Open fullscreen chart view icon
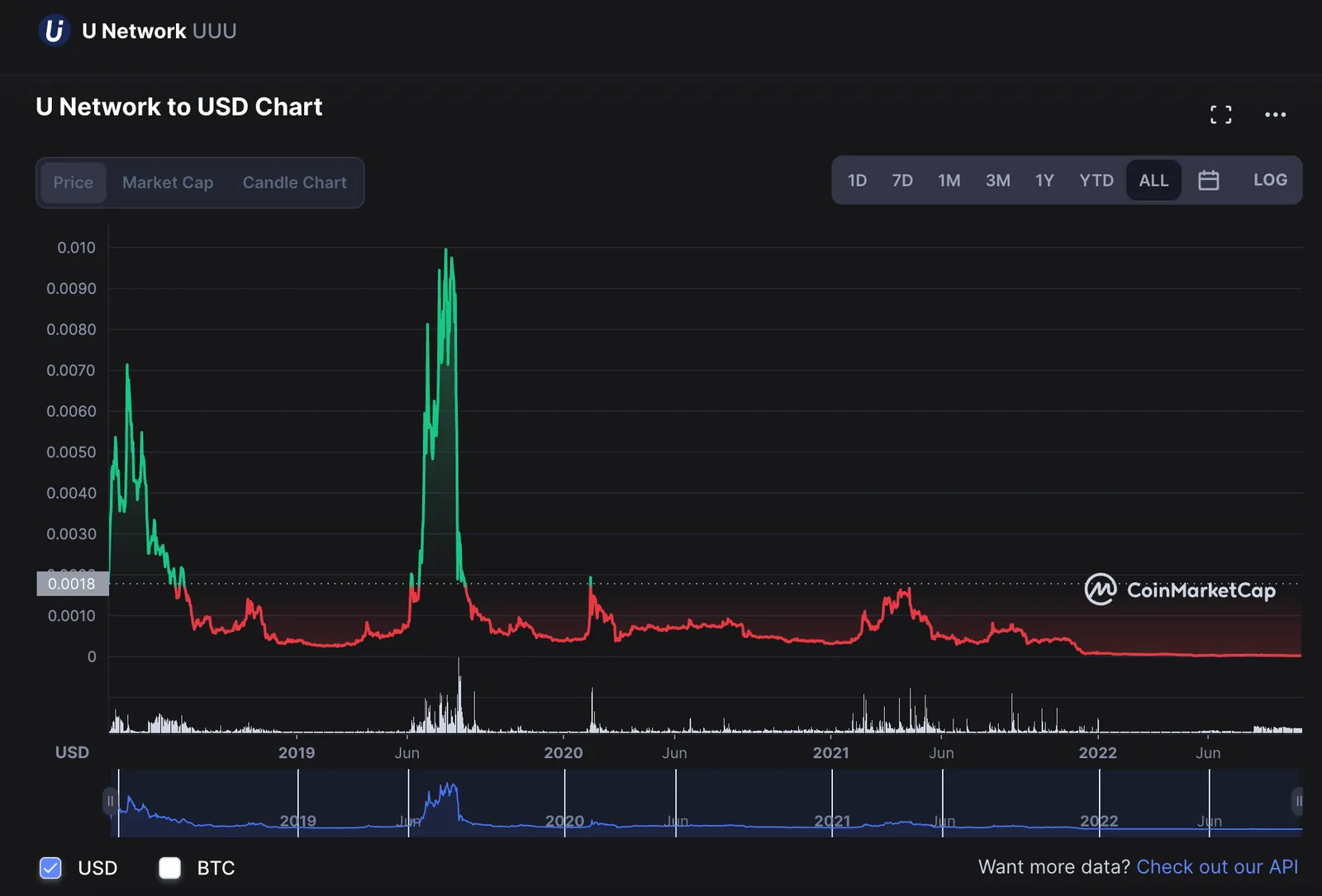 pyautogui.click(x=1220, y=115)
